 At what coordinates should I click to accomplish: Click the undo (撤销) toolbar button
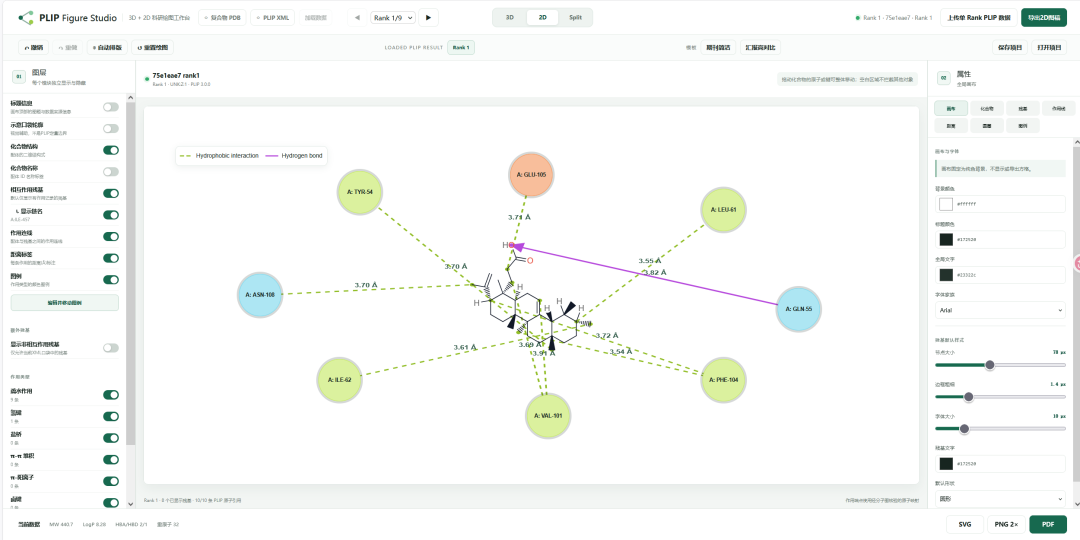point(34,48)
